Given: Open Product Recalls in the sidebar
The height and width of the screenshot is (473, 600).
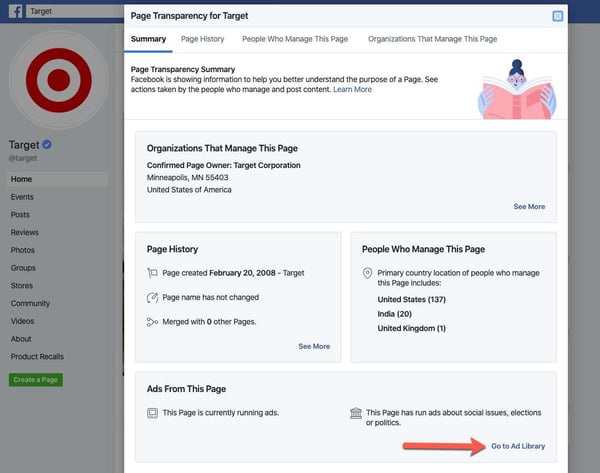Looking at the screenshot, I should tap(37, 357).
